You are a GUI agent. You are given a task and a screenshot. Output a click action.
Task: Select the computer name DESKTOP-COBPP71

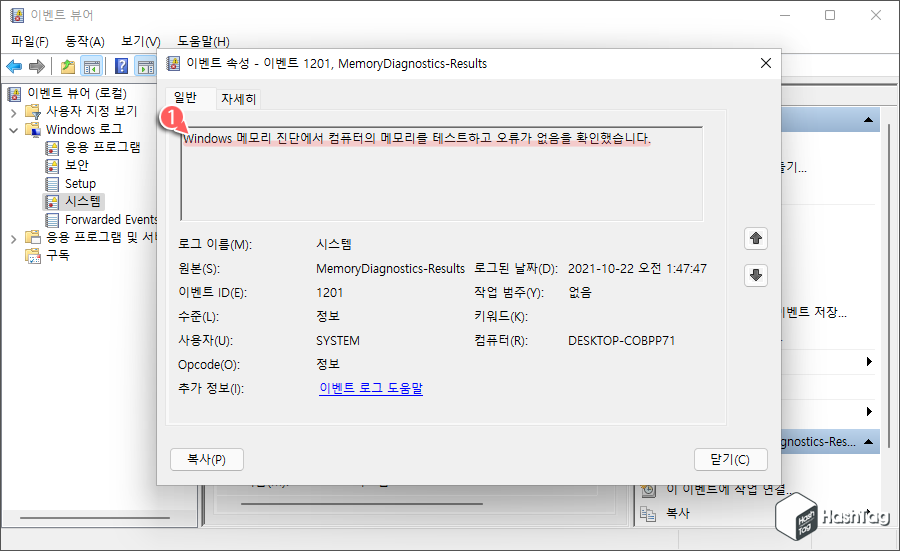pos(622,341)
